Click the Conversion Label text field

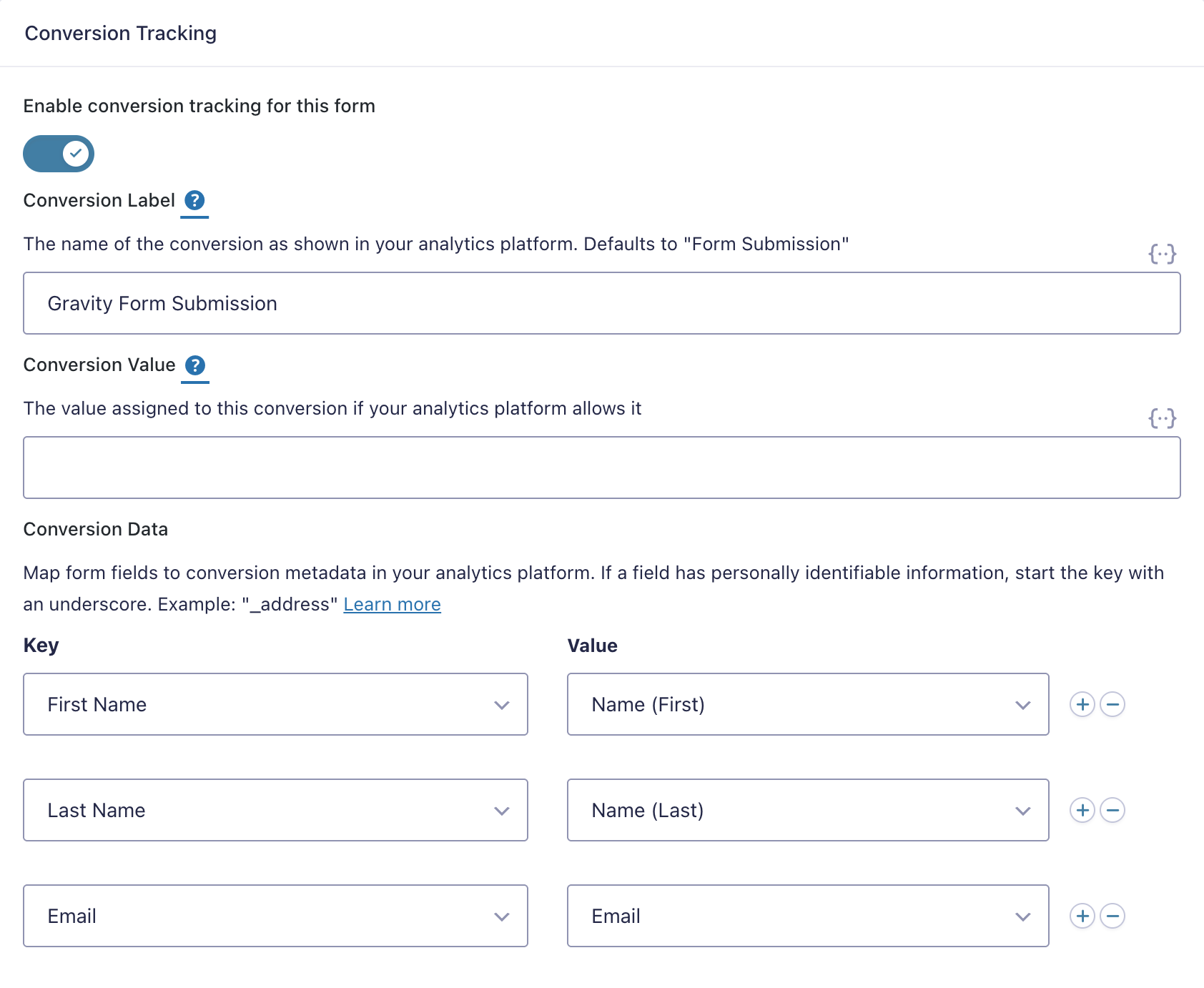[601, 303]
